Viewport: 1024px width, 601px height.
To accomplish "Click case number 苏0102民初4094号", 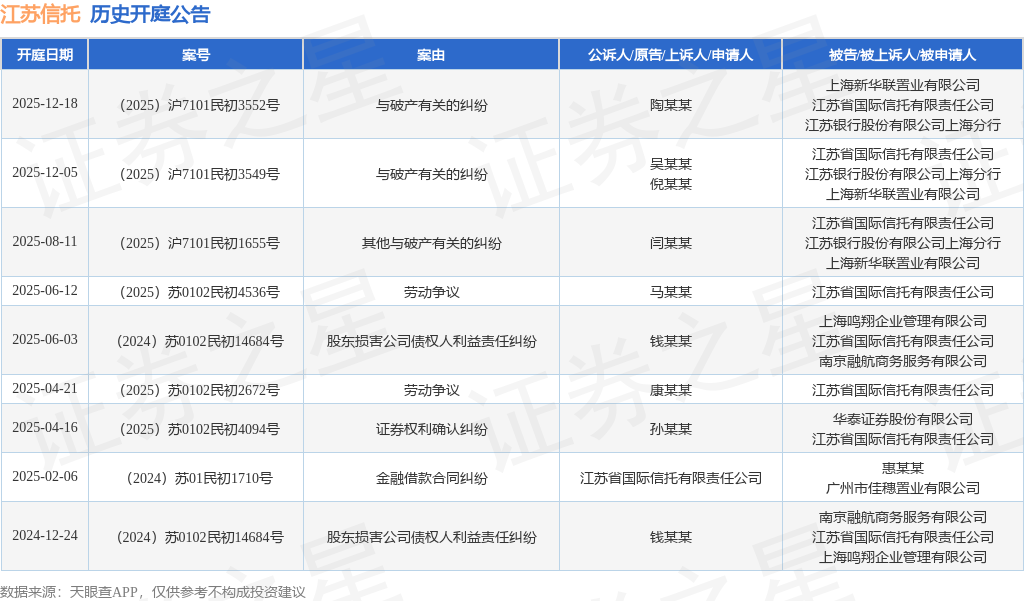I will coord(223,429).
